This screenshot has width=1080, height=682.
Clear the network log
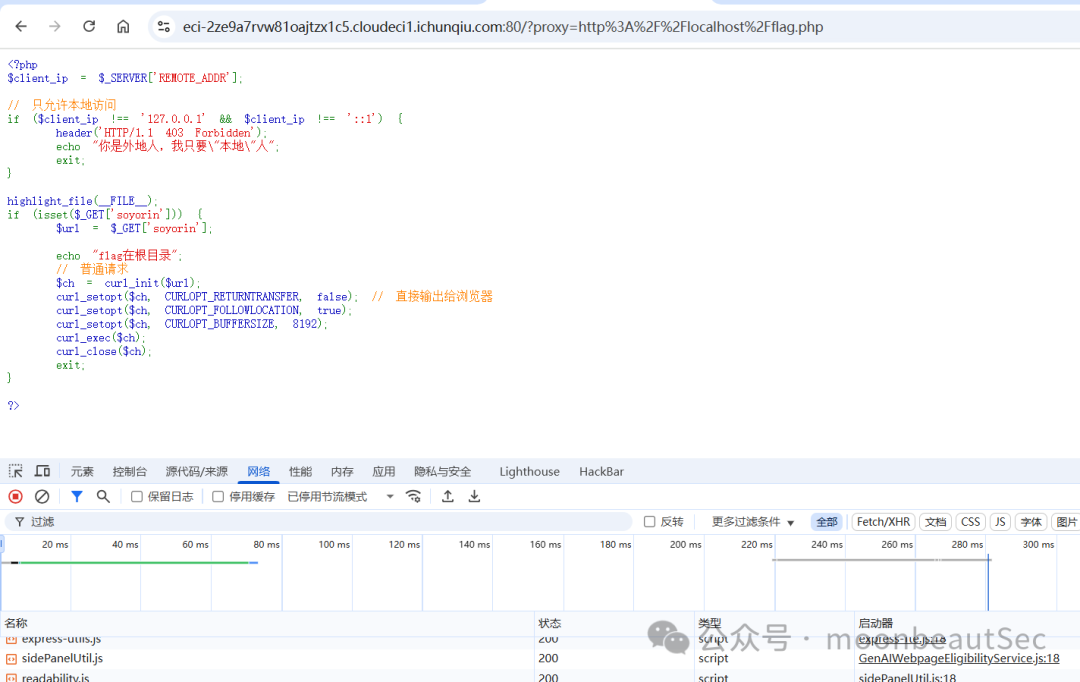pyautogui.click(x=42, y=497)
